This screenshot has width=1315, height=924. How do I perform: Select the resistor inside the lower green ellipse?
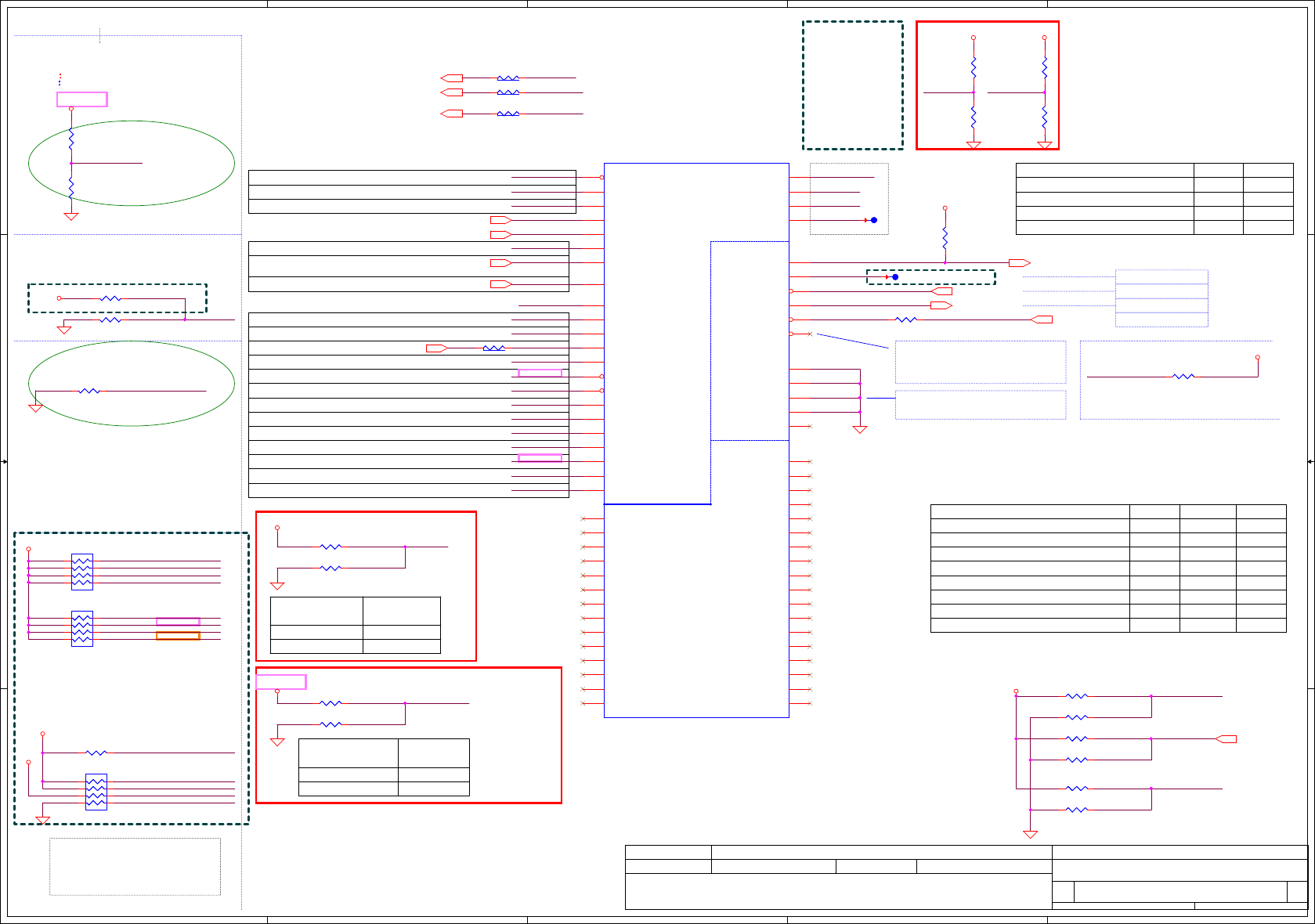89,391
